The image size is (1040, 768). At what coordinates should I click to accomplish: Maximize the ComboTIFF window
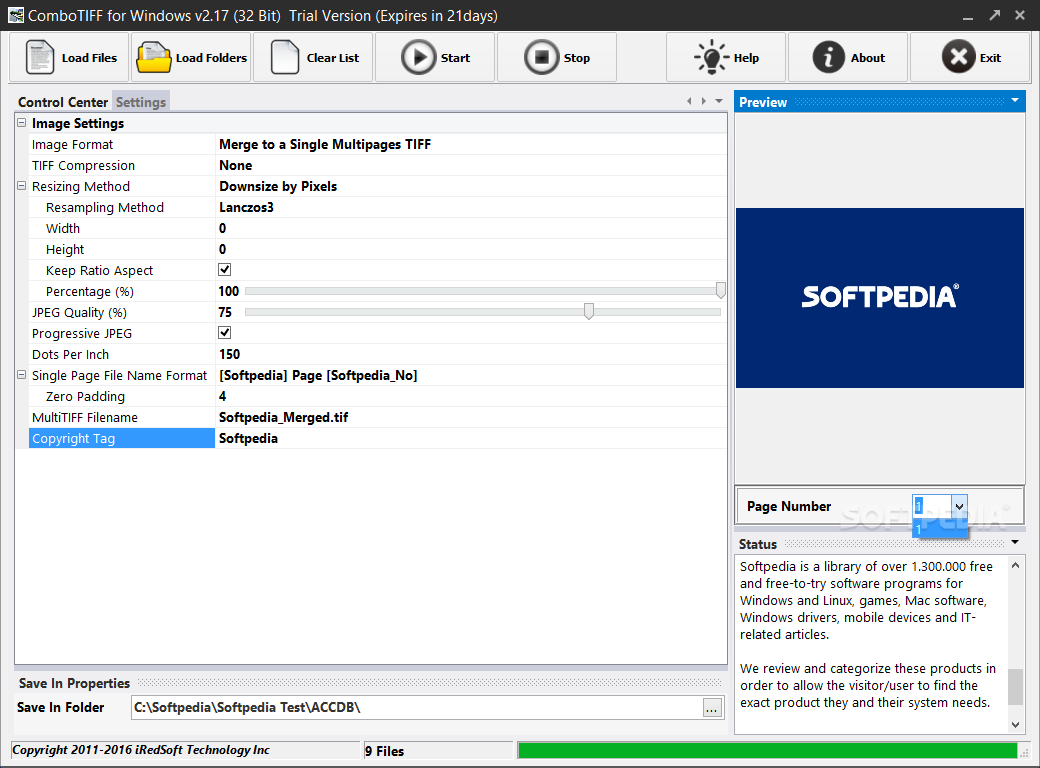tap(994, 15)
